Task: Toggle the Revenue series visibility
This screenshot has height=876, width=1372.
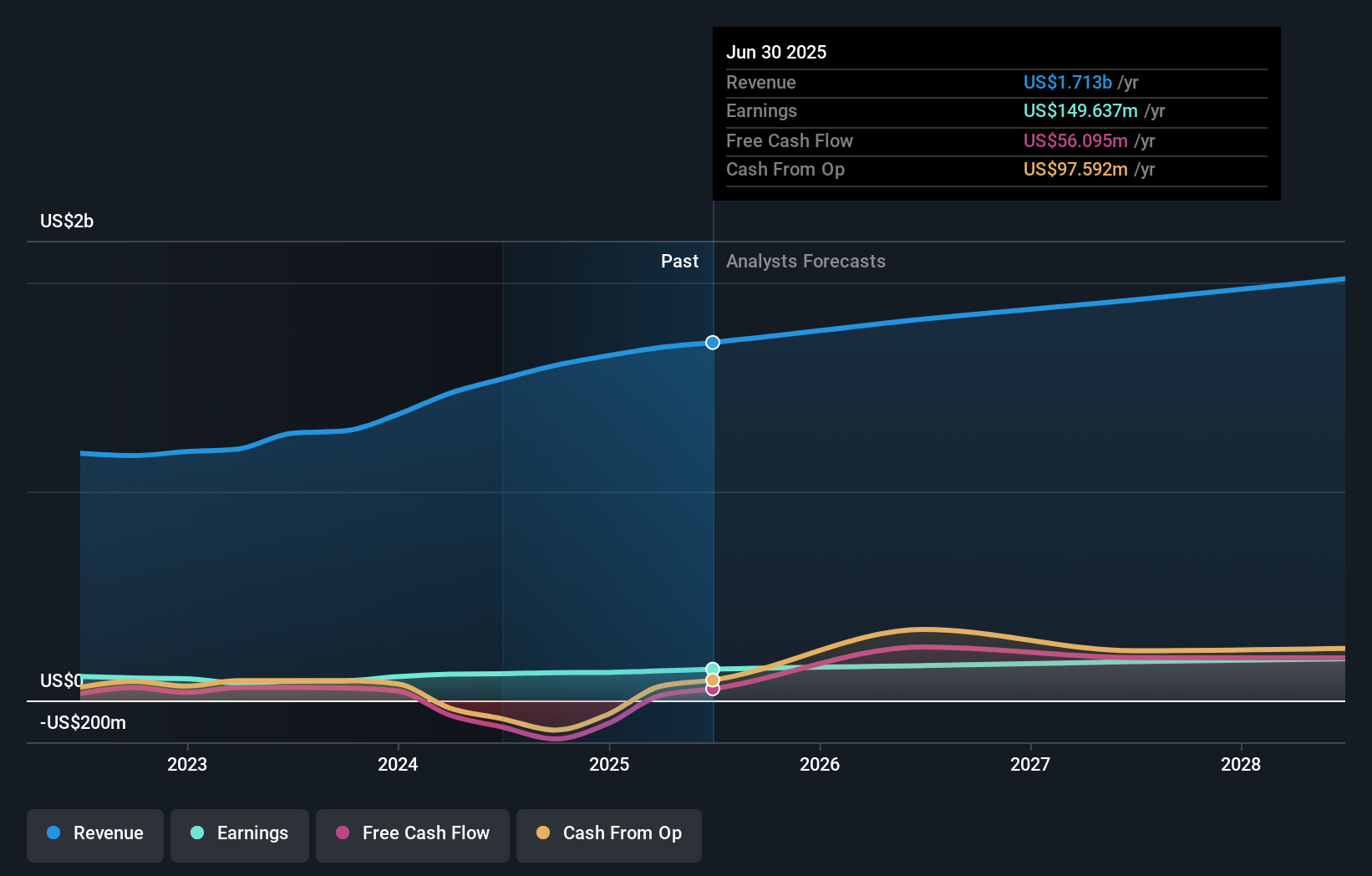Action: click(94, 834)
